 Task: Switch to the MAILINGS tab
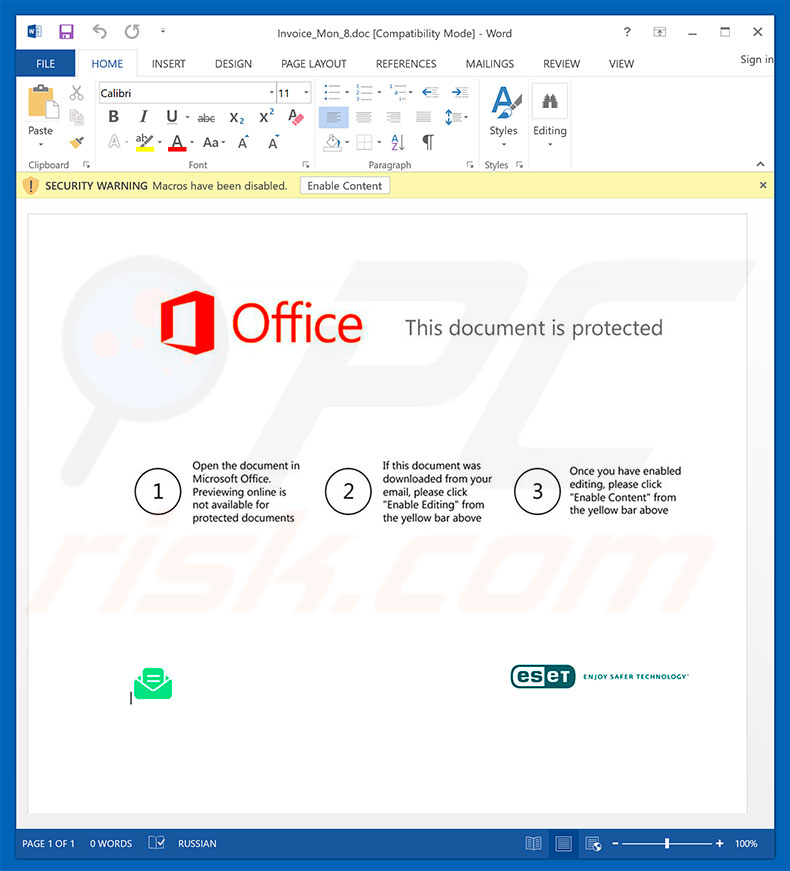pyautogui.click(x=489, y=64)
